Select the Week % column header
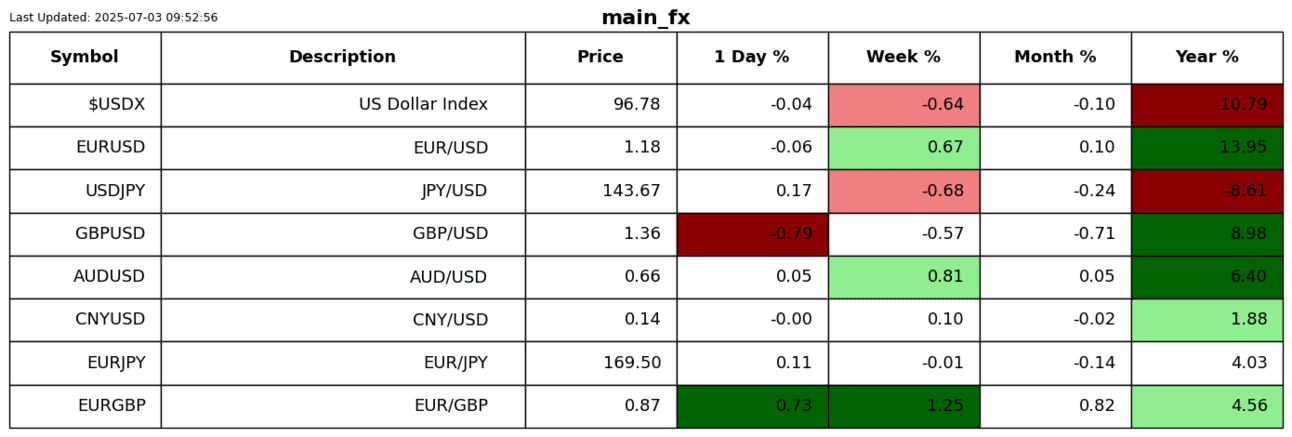1292x437 pixels. [903, 57]
